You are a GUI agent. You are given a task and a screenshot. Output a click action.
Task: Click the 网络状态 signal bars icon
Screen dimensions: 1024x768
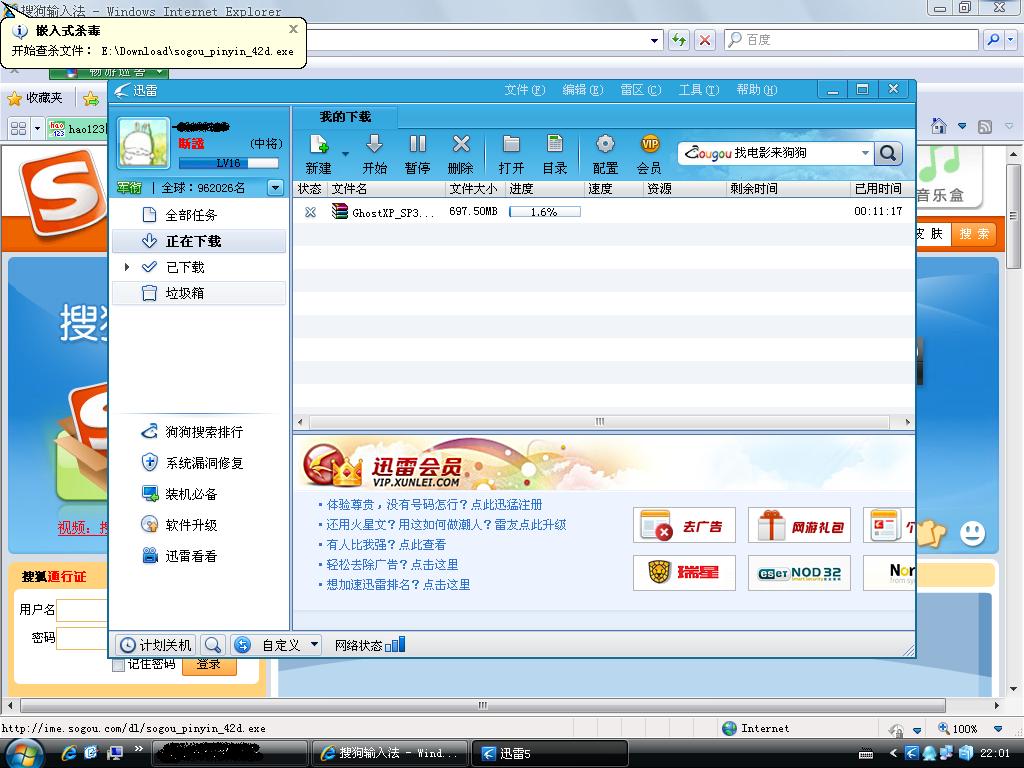pos(395,645)
